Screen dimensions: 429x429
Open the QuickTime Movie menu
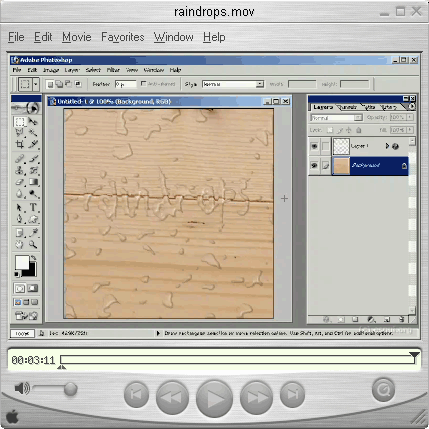point(77,37)
